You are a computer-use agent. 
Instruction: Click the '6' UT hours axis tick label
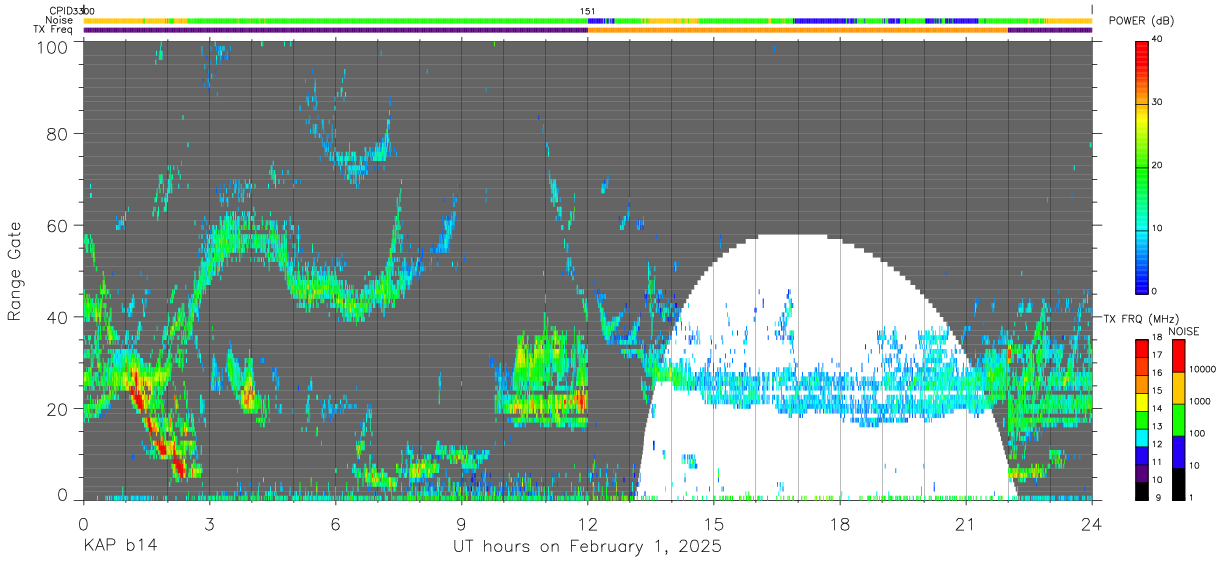335,523
